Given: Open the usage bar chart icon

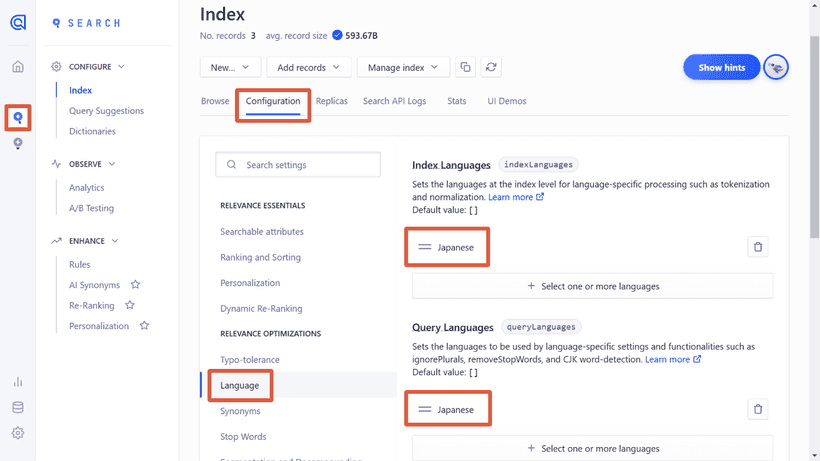Looking at the screenshot, I should (18, 382).
